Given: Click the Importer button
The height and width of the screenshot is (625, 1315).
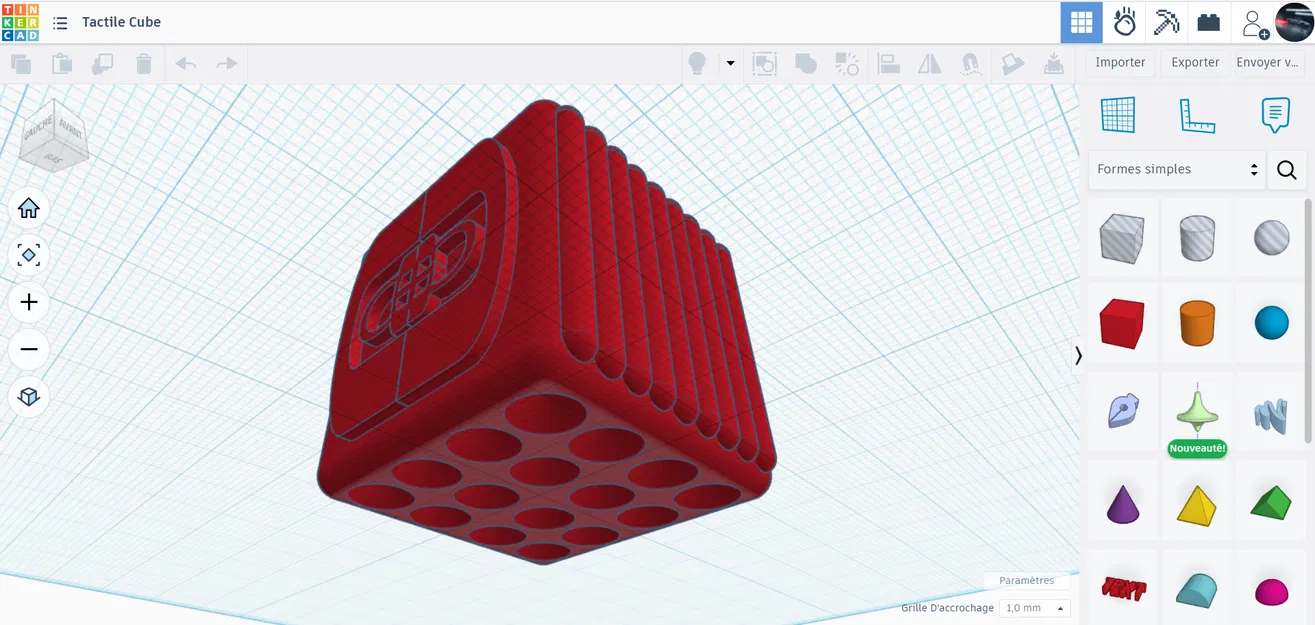Looking at the screenshot, I should (1120, 62).
